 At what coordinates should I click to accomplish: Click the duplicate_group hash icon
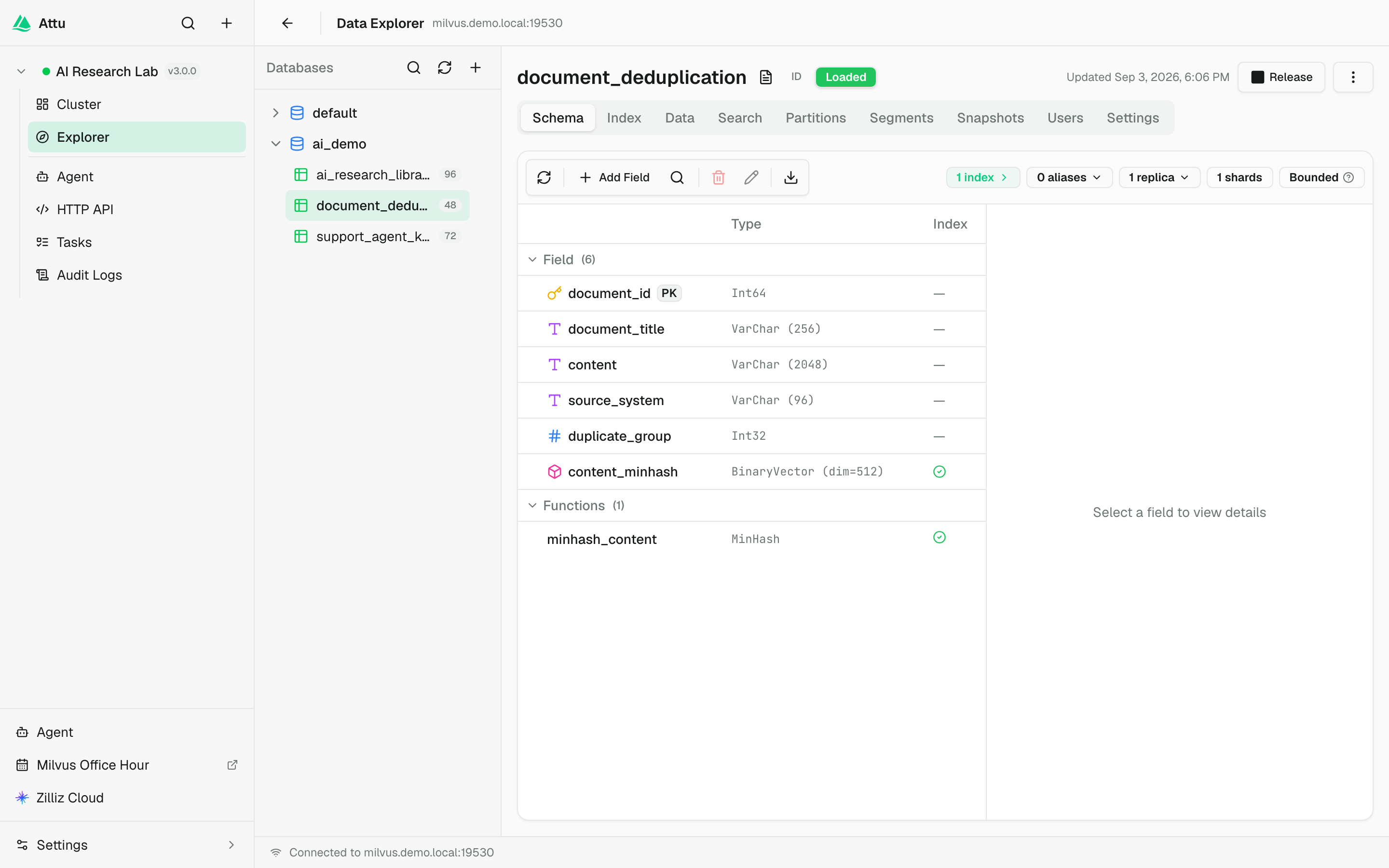[555, 436]
